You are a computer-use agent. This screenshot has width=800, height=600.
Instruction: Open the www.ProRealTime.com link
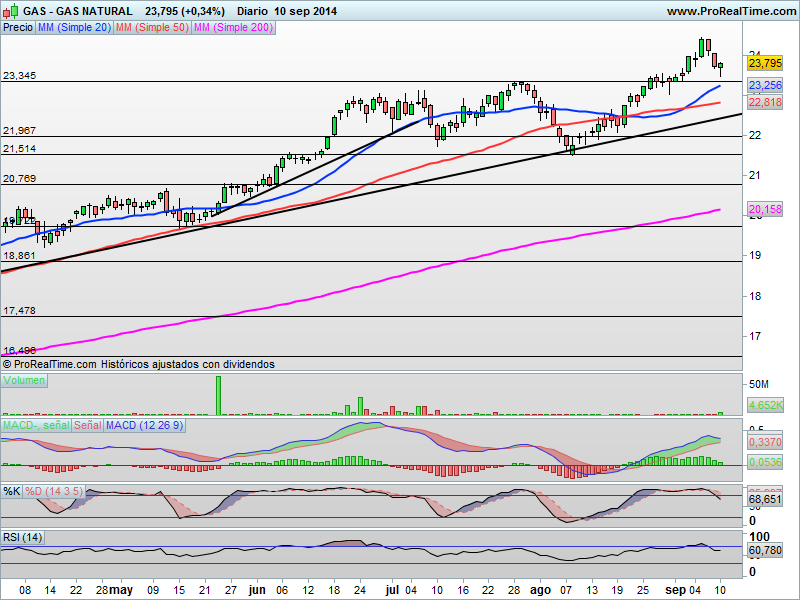[731, 11]
